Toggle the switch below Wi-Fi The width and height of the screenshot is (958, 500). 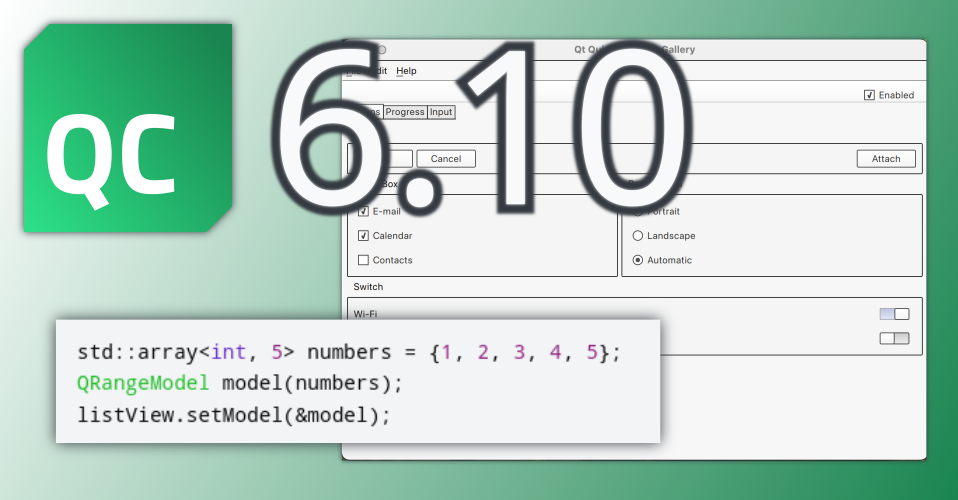(894, 338)
